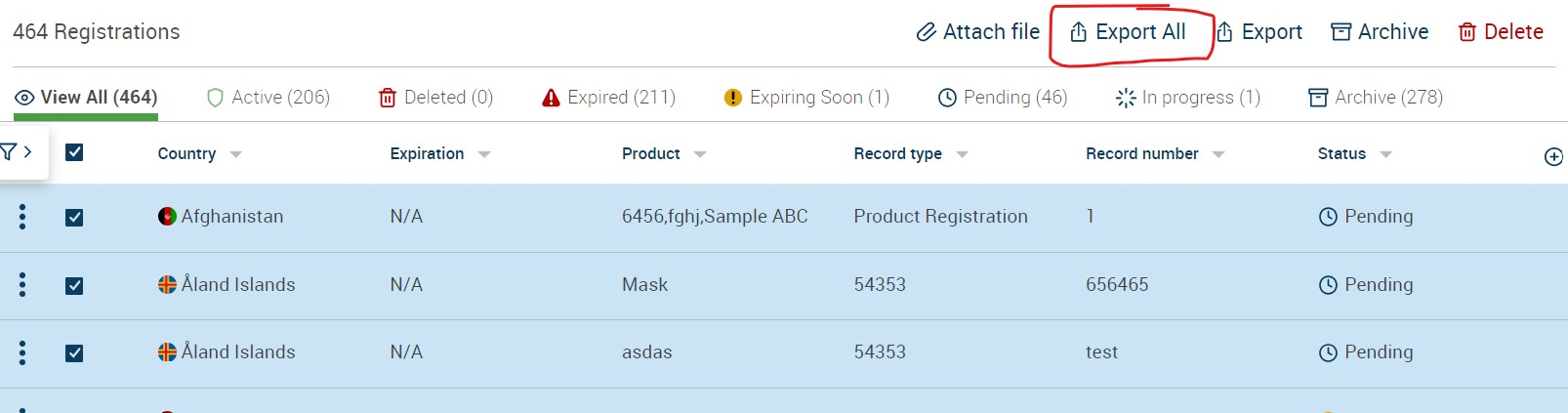Click the clock icon on Pending (46) tab
This screenshot has height=413, width=1568.
pos(947,98)
